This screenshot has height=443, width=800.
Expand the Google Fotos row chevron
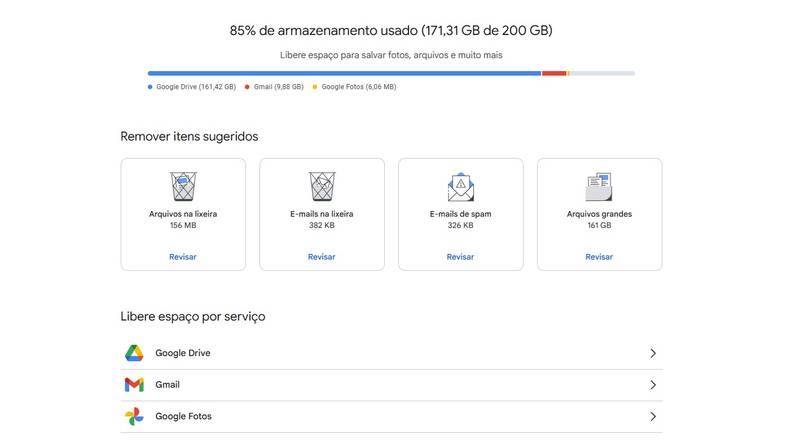pyautogui.click(x=653, y=416)
